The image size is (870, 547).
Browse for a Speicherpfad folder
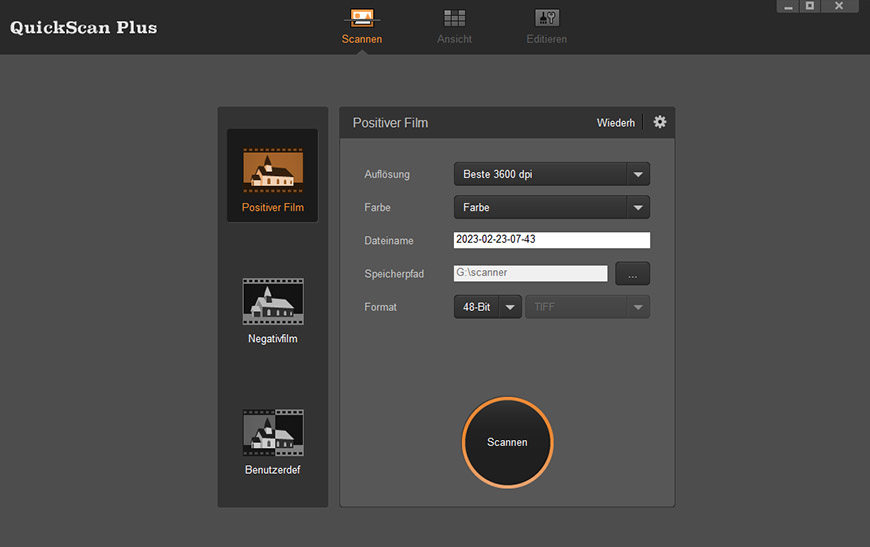pyautogui.click(x=632, y=274)
